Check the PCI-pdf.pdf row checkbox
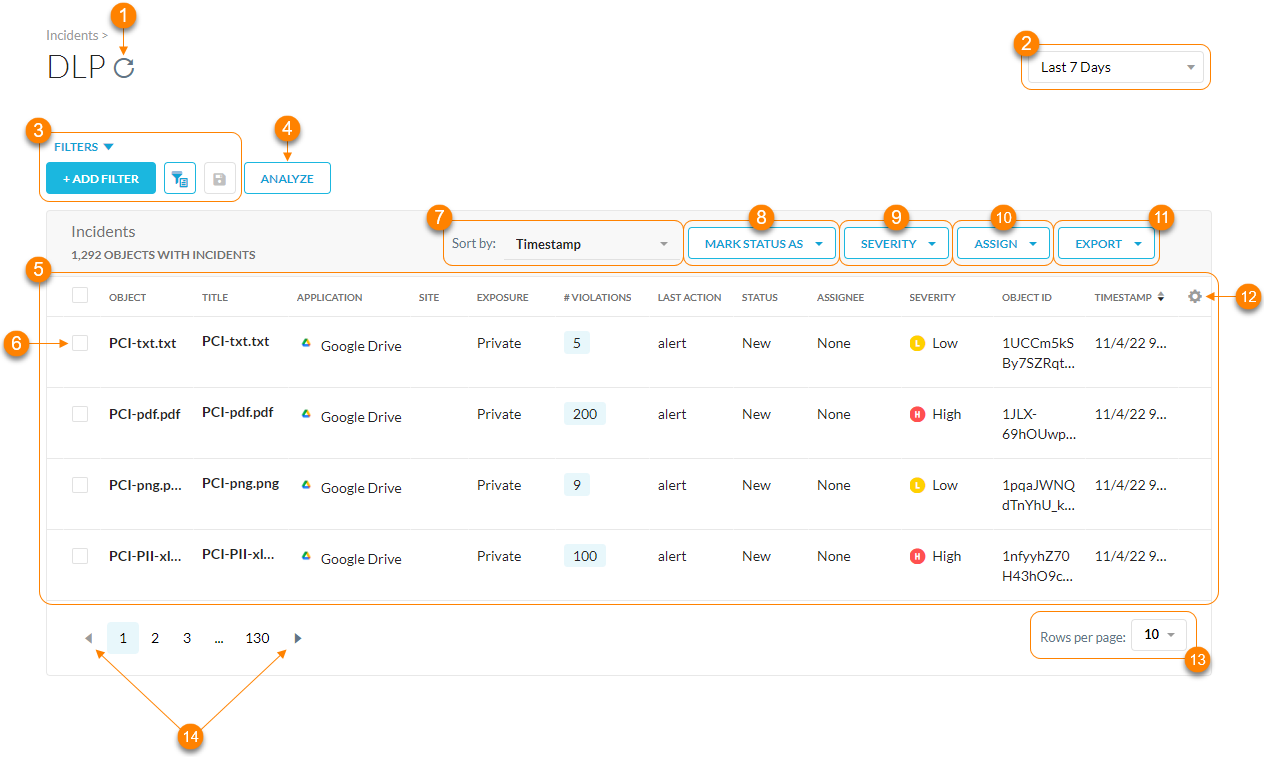Viewport: 1264px width, 757px height. [x=80, y=414]
